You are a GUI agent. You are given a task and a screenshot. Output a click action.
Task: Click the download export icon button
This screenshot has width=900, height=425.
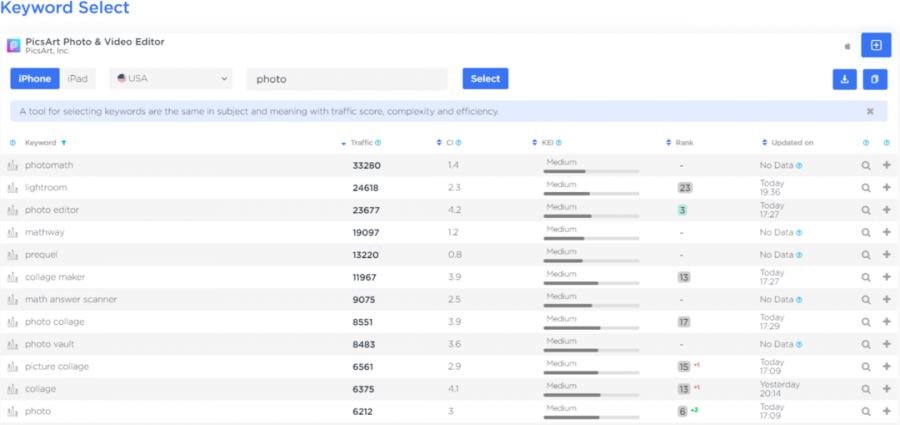click(844, 79)
